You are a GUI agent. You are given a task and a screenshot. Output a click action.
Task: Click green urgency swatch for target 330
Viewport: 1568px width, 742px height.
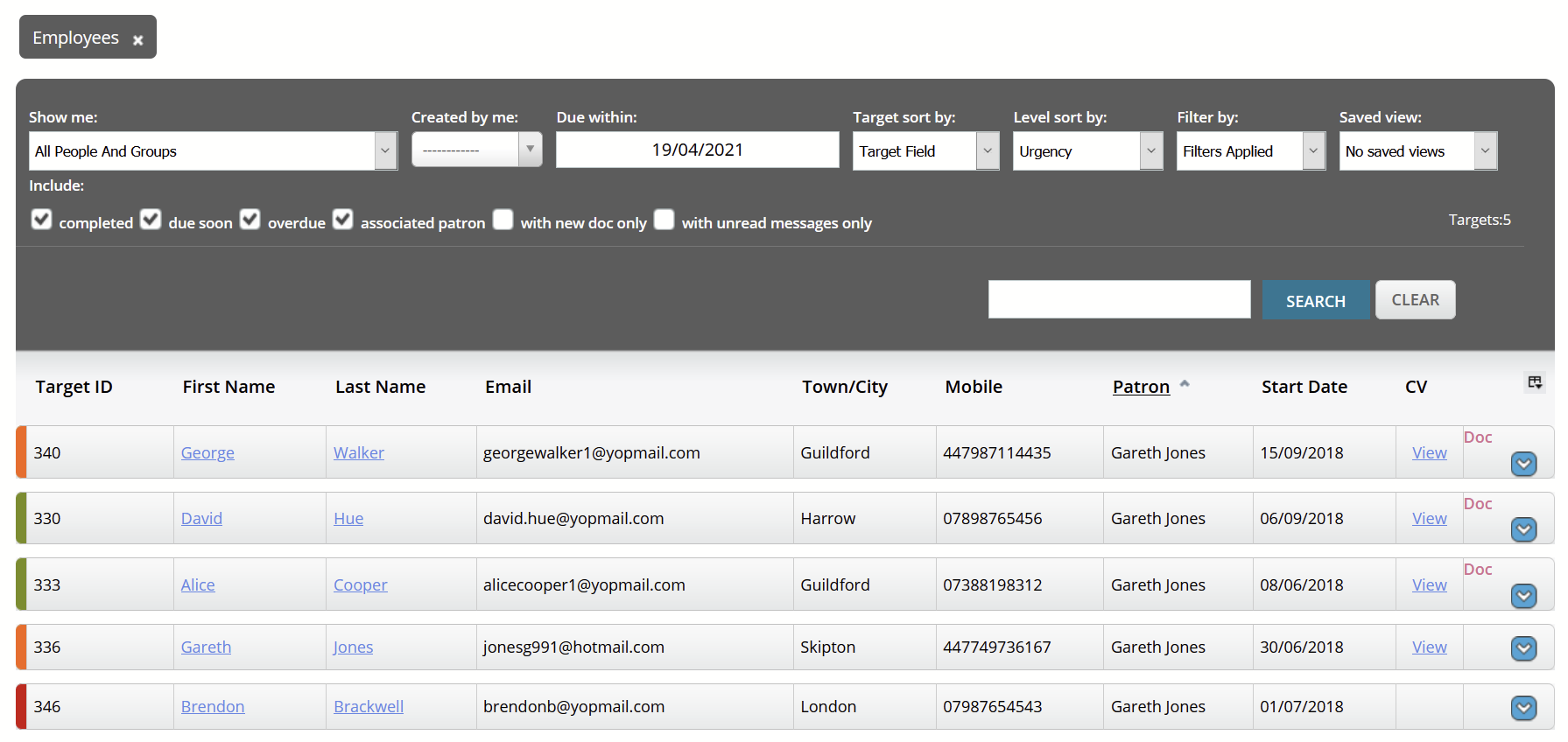click(x=21, y=518)
